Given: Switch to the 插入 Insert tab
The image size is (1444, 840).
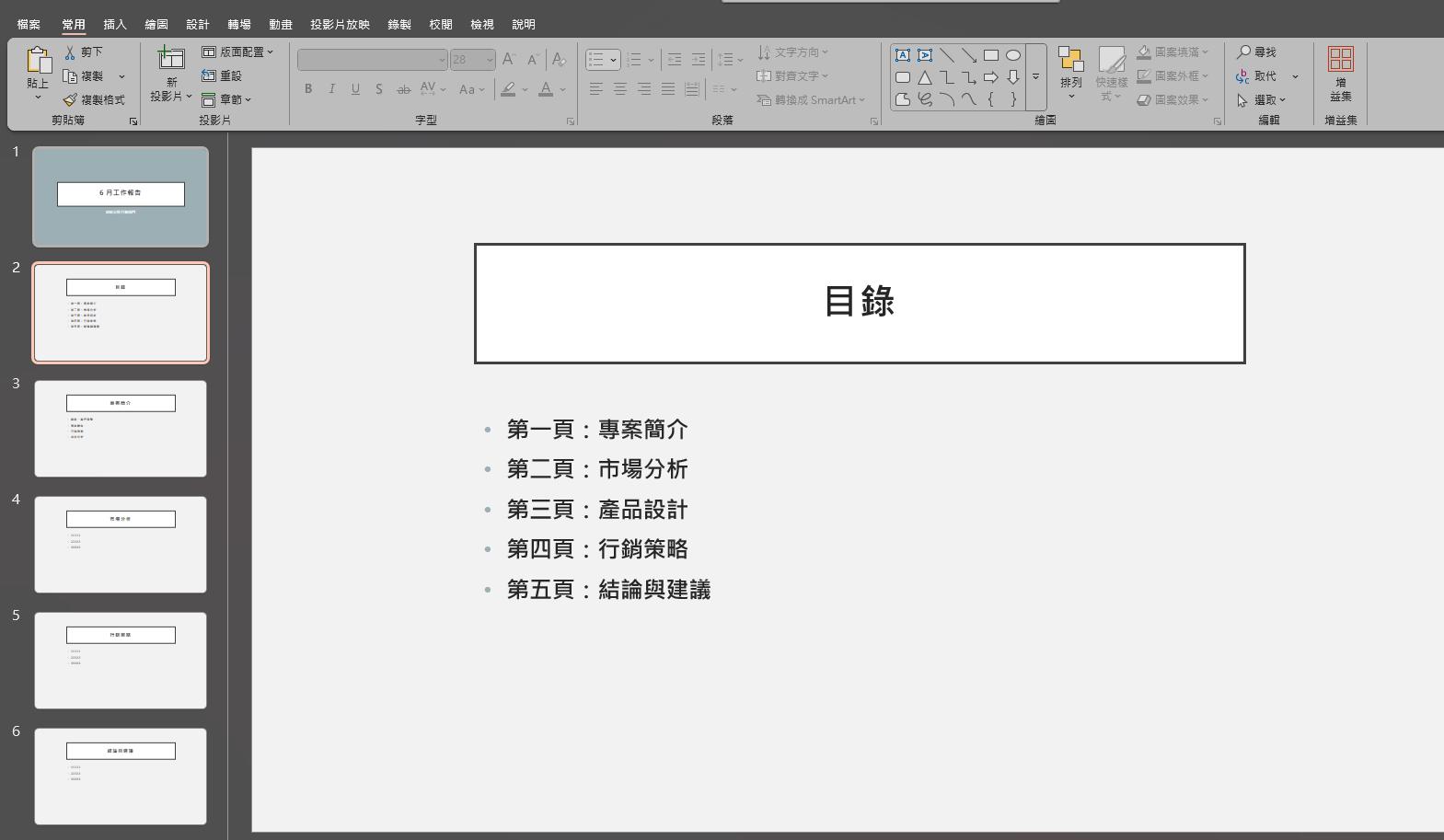Looking at the screenshot, I should point(115,25).
